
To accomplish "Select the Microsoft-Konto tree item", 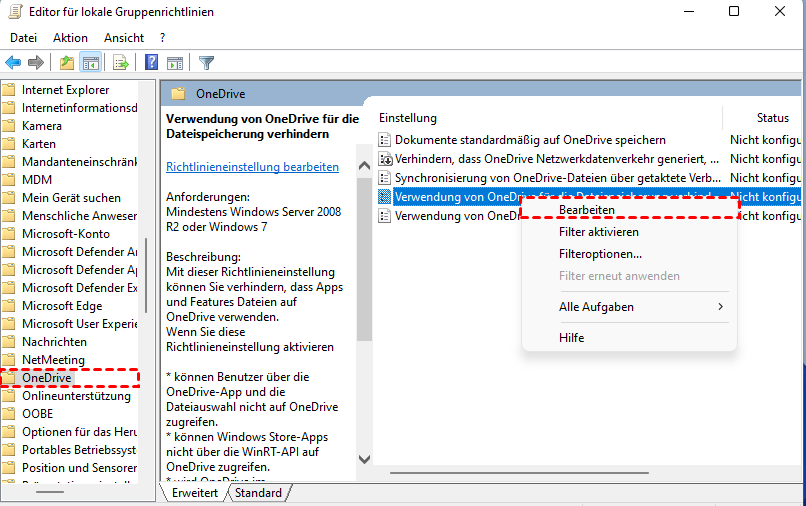I will 66,234.
